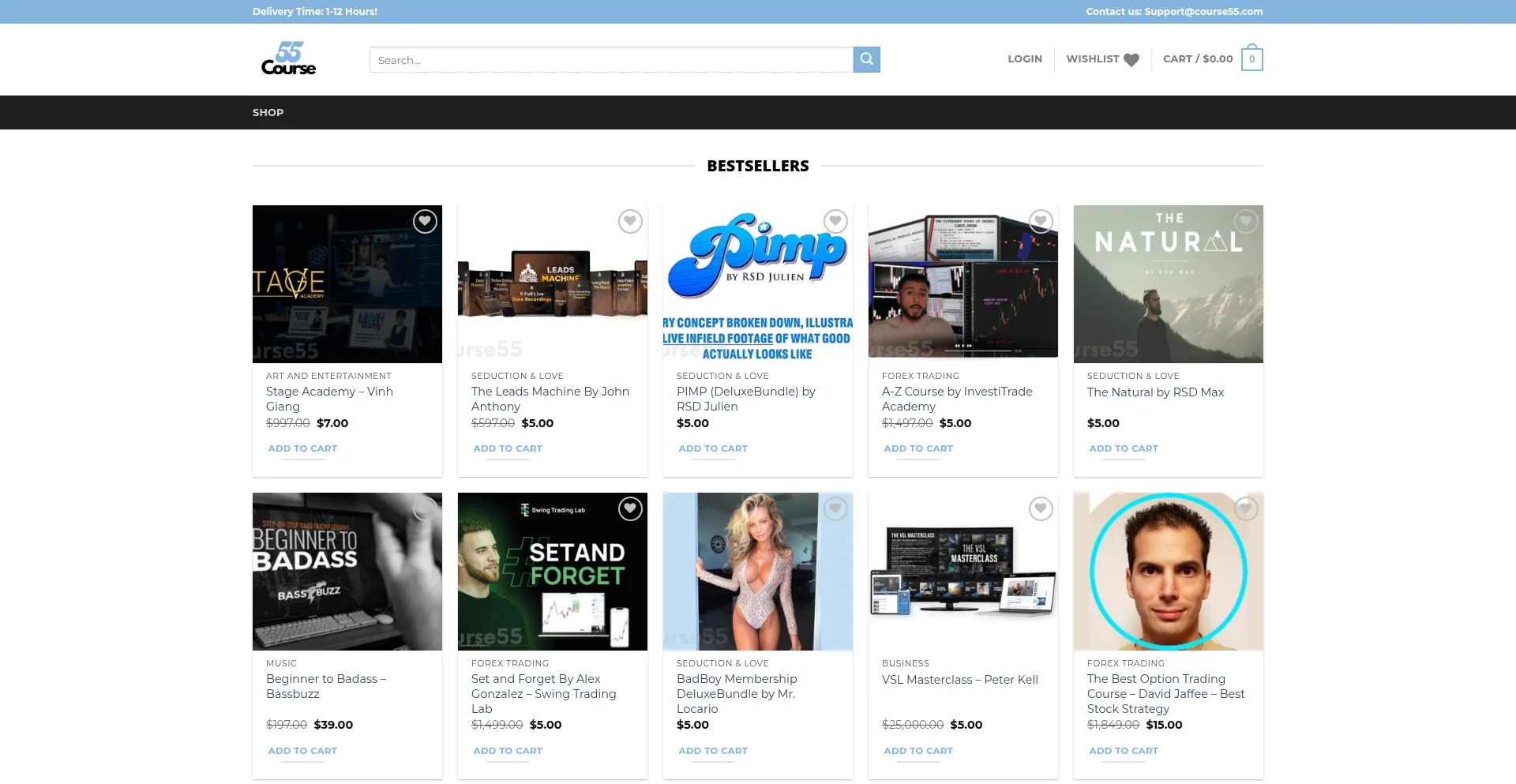
Task: Click 'ART AND ENTERTAINMENT' category label
Action: point(328,376)
